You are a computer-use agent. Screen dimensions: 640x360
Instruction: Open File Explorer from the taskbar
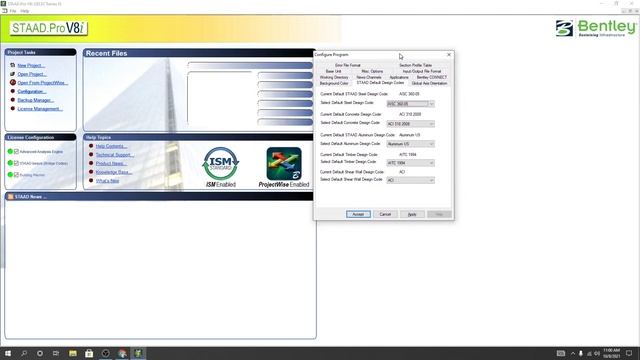click(73, 353)
